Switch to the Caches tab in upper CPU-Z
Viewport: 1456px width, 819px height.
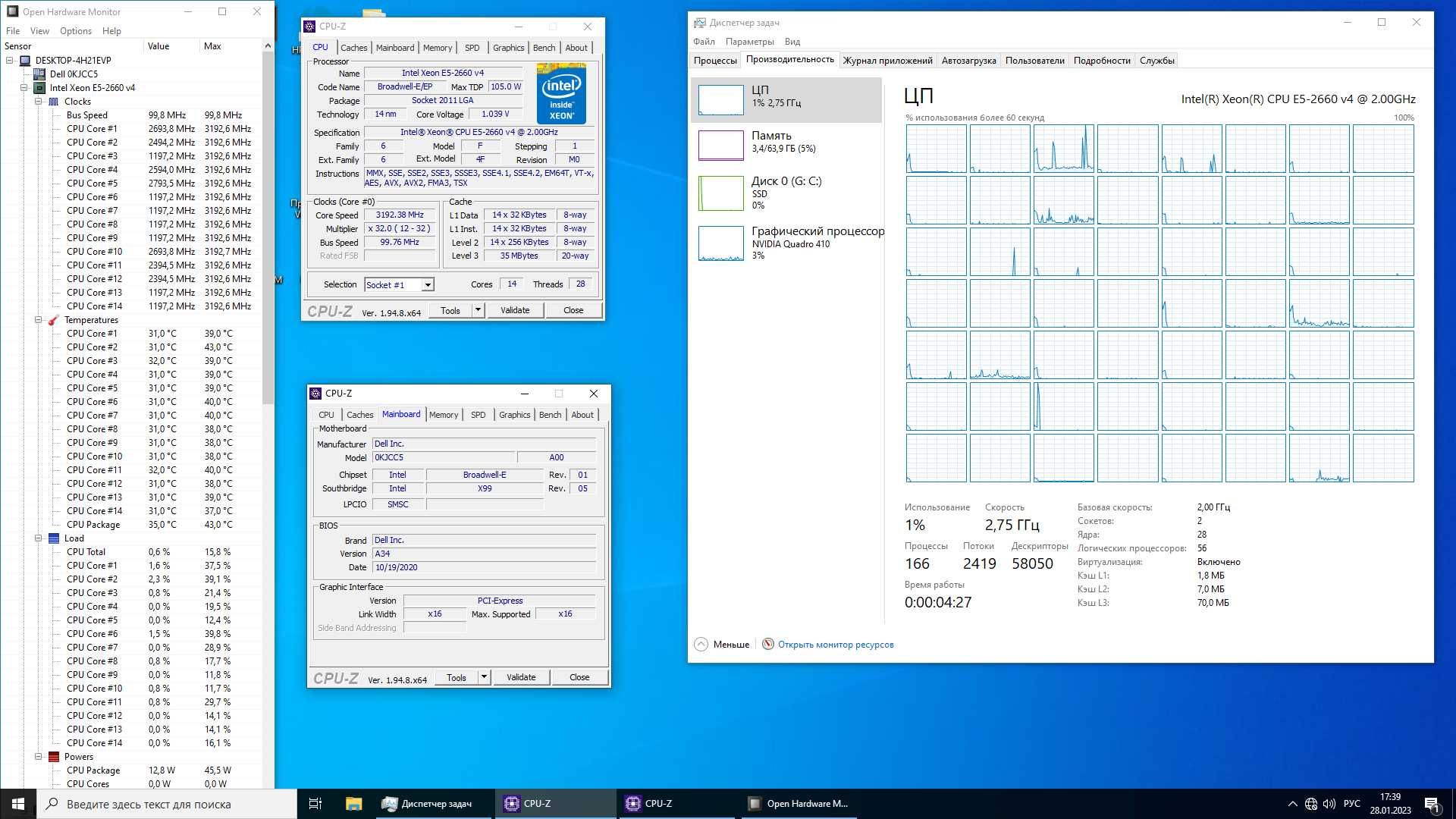click(353, 47)
